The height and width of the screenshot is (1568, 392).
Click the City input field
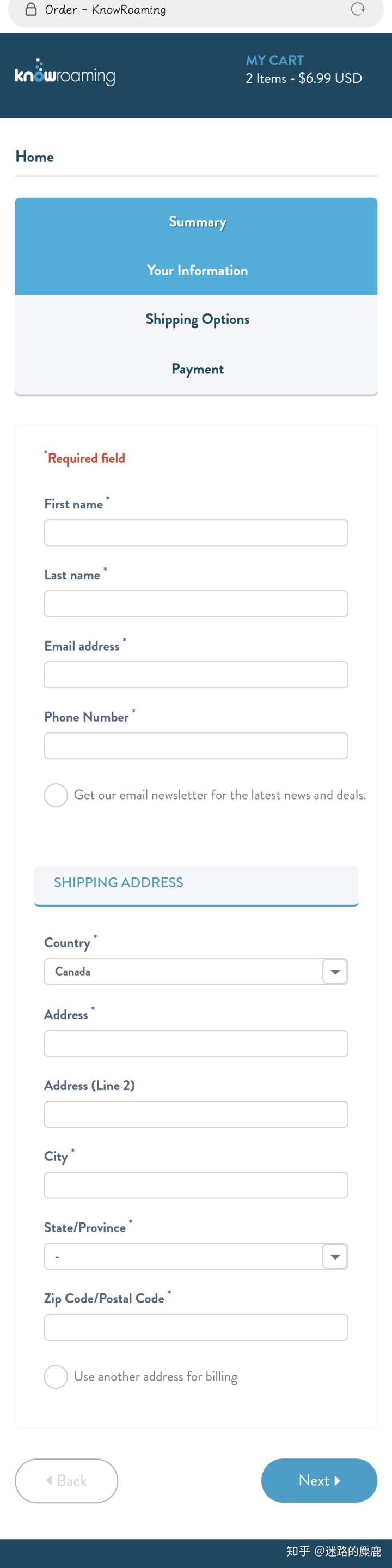coord(195,1185)
